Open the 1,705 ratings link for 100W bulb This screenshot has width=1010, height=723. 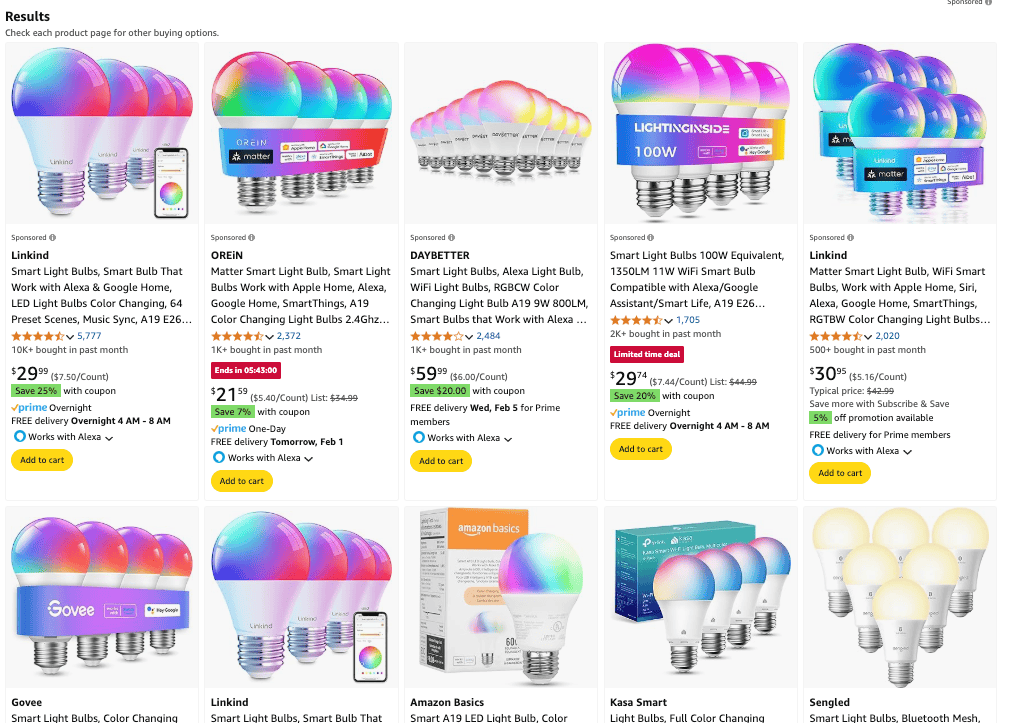click(689, 321)
